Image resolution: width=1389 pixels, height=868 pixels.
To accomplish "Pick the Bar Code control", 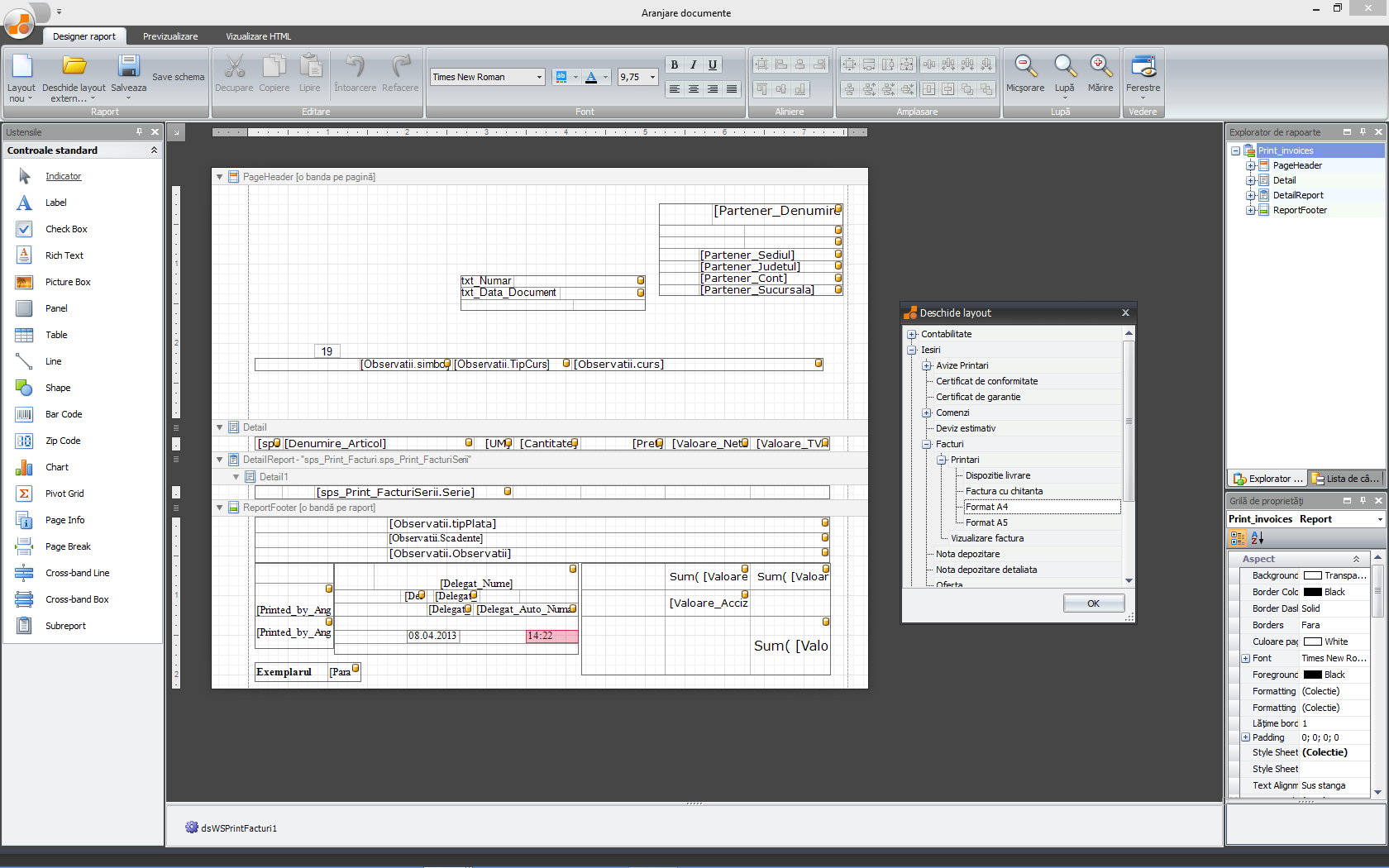I will pyautogui.click(x=63, y=414).
